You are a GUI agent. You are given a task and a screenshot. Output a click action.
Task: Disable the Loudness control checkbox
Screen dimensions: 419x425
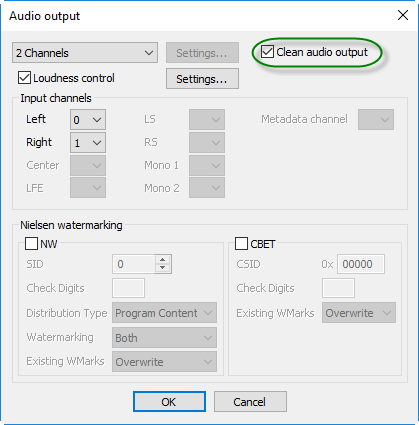pyautogui.click(x=24, y=78)
